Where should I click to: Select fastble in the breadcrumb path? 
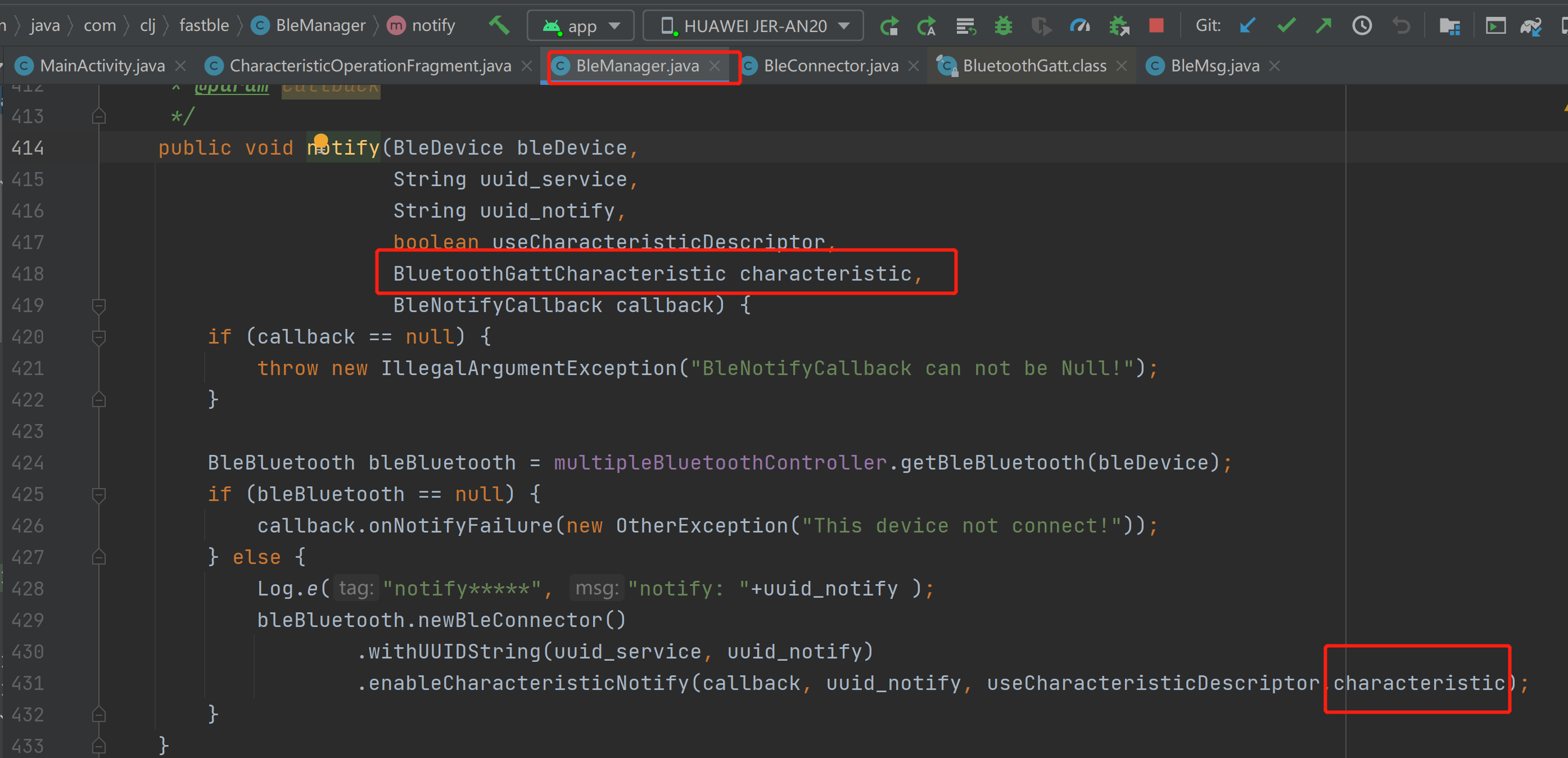[x=204, y=25]
